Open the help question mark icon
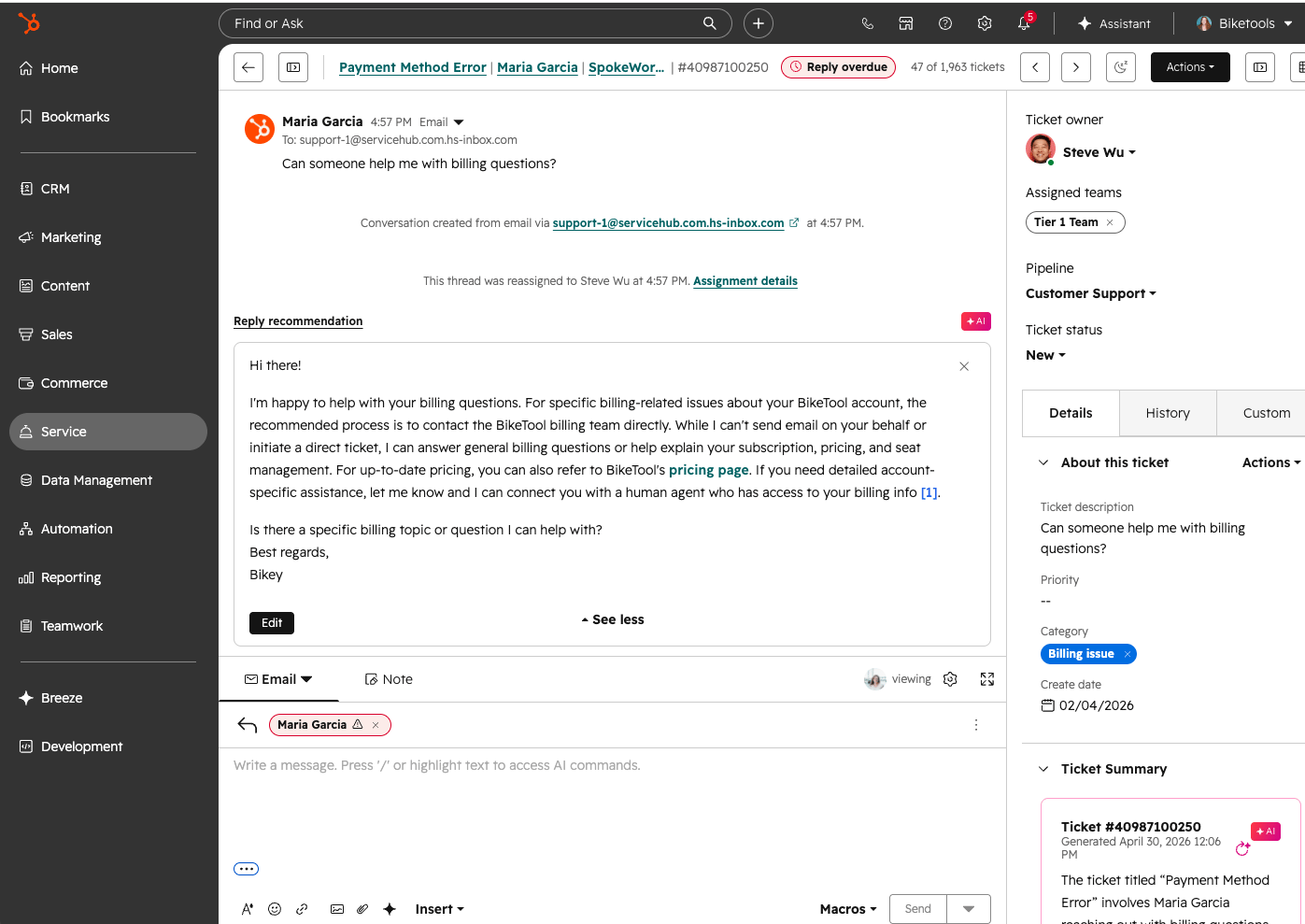The image size is (1305, 924). tap(945, 23)
